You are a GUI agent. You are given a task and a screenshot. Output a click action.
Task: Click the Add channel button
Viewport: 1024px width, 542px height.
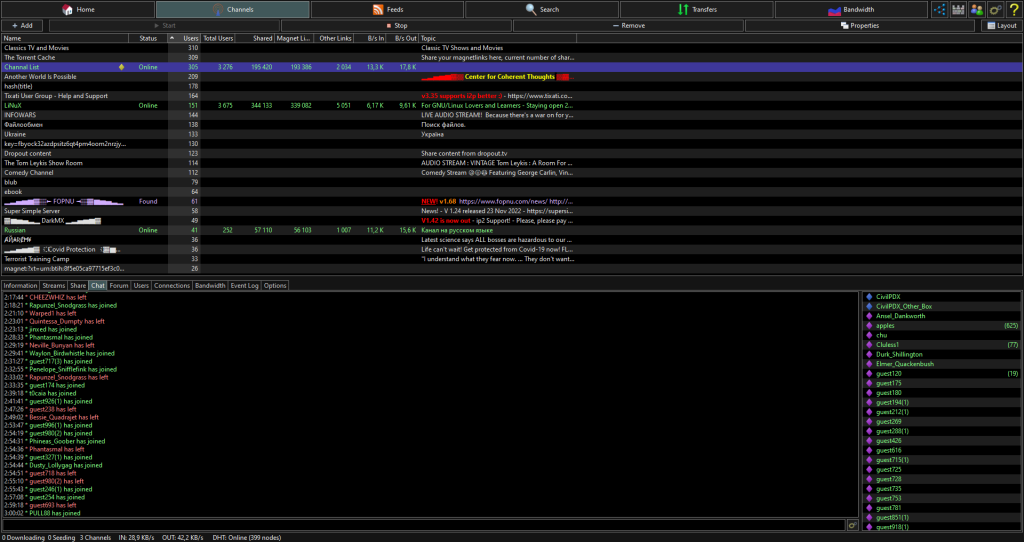pos(22,25)
